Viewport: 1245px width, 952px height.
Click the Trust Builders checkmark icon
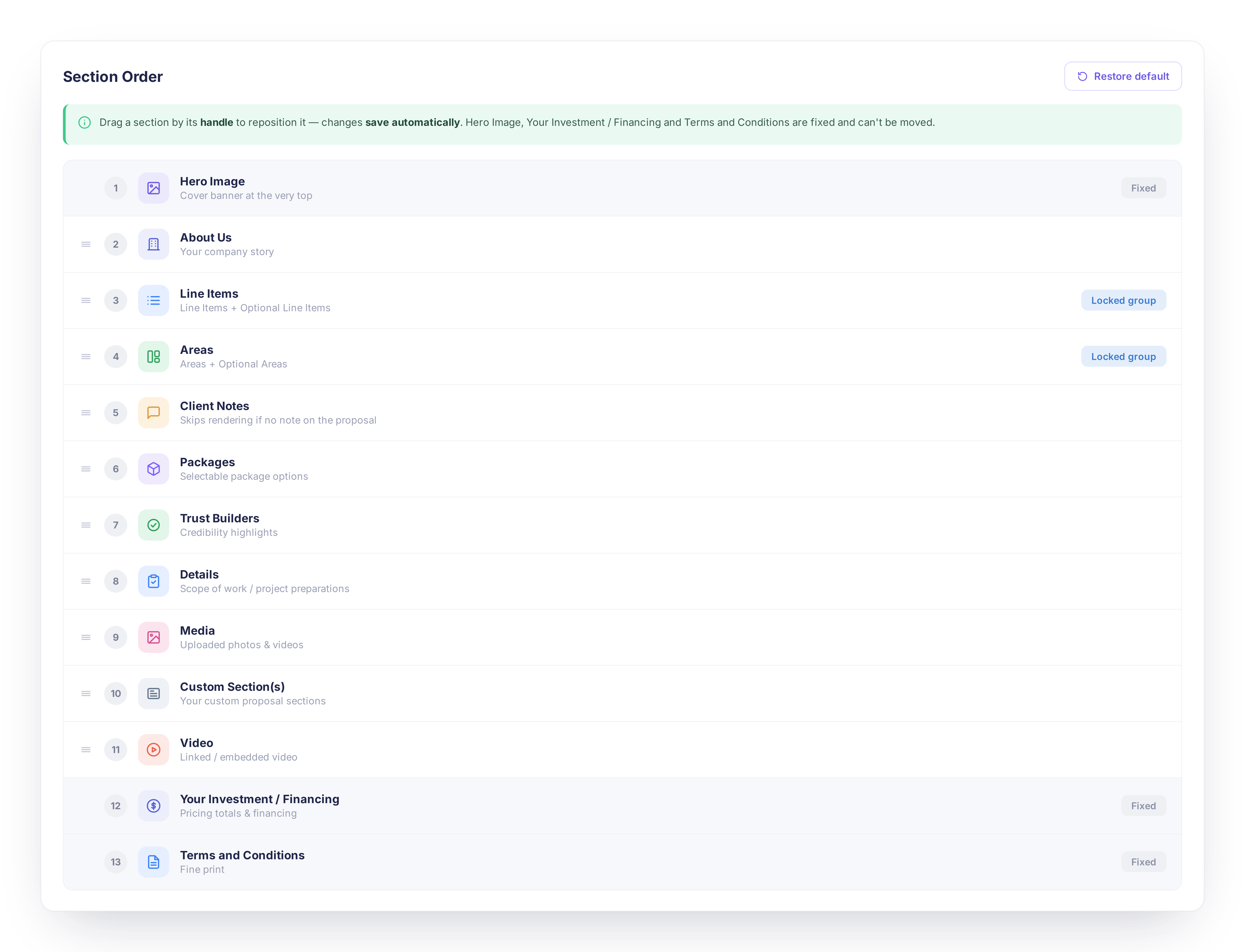pos(154,525)
